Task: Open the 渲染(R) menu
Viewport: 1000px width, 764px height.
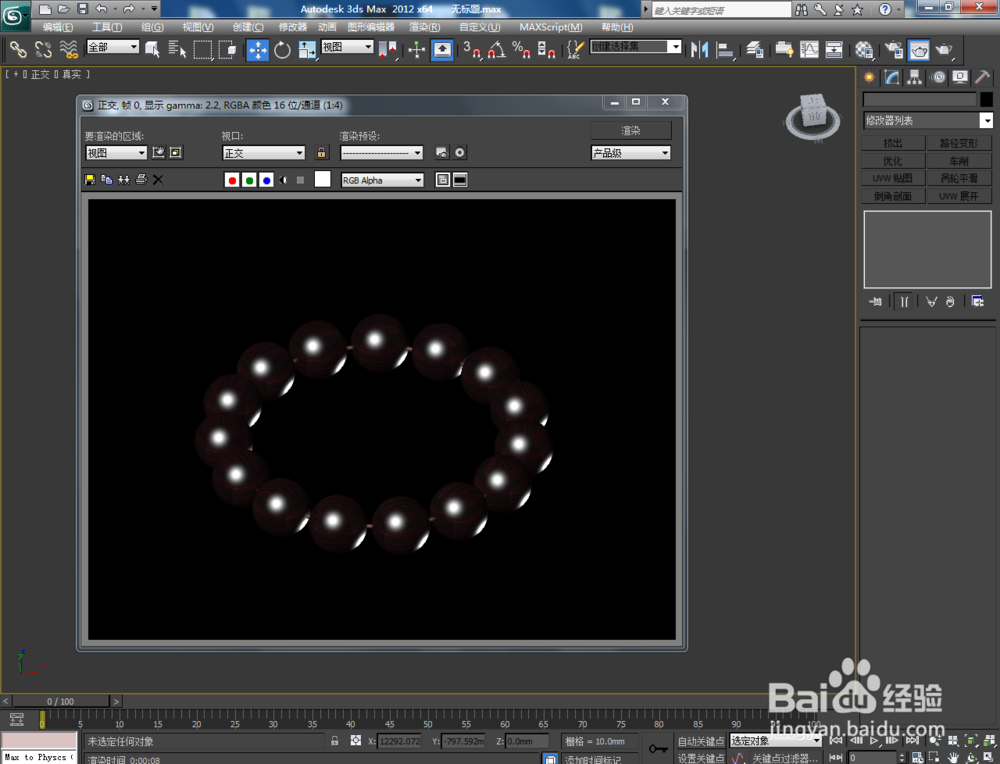Action: pyautogui.click(x=424, y=27)
